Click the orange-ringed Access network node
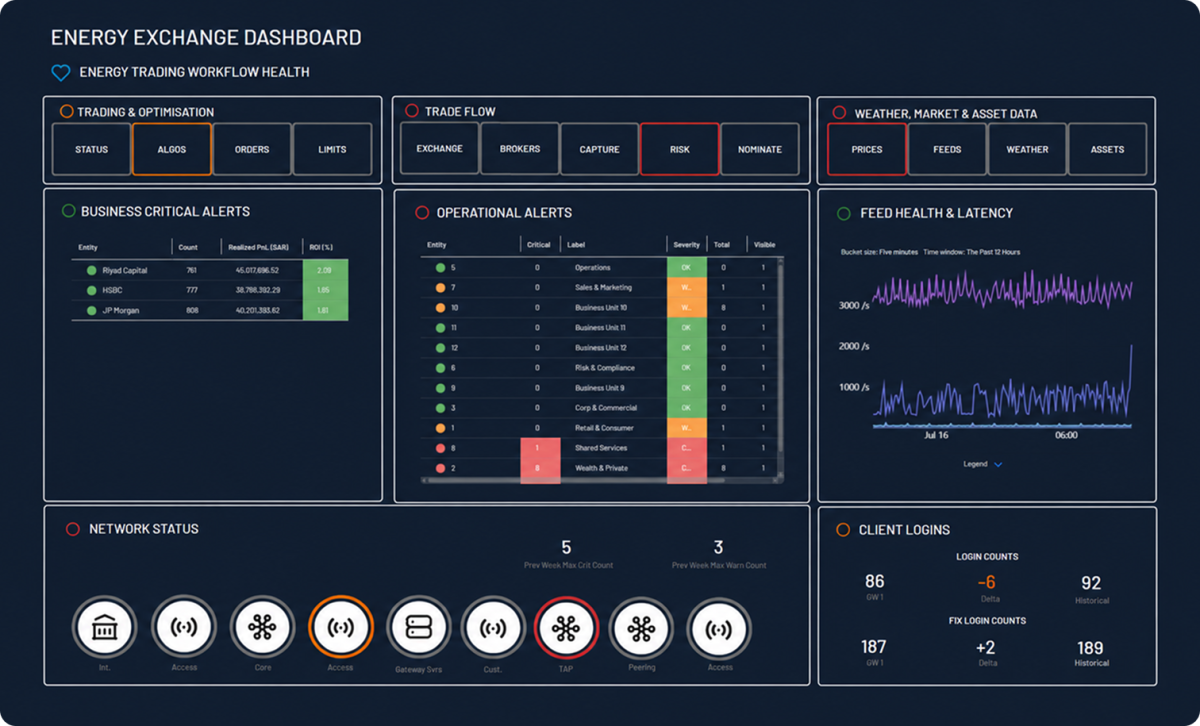 pyautogui.click(x=341, y=628)
